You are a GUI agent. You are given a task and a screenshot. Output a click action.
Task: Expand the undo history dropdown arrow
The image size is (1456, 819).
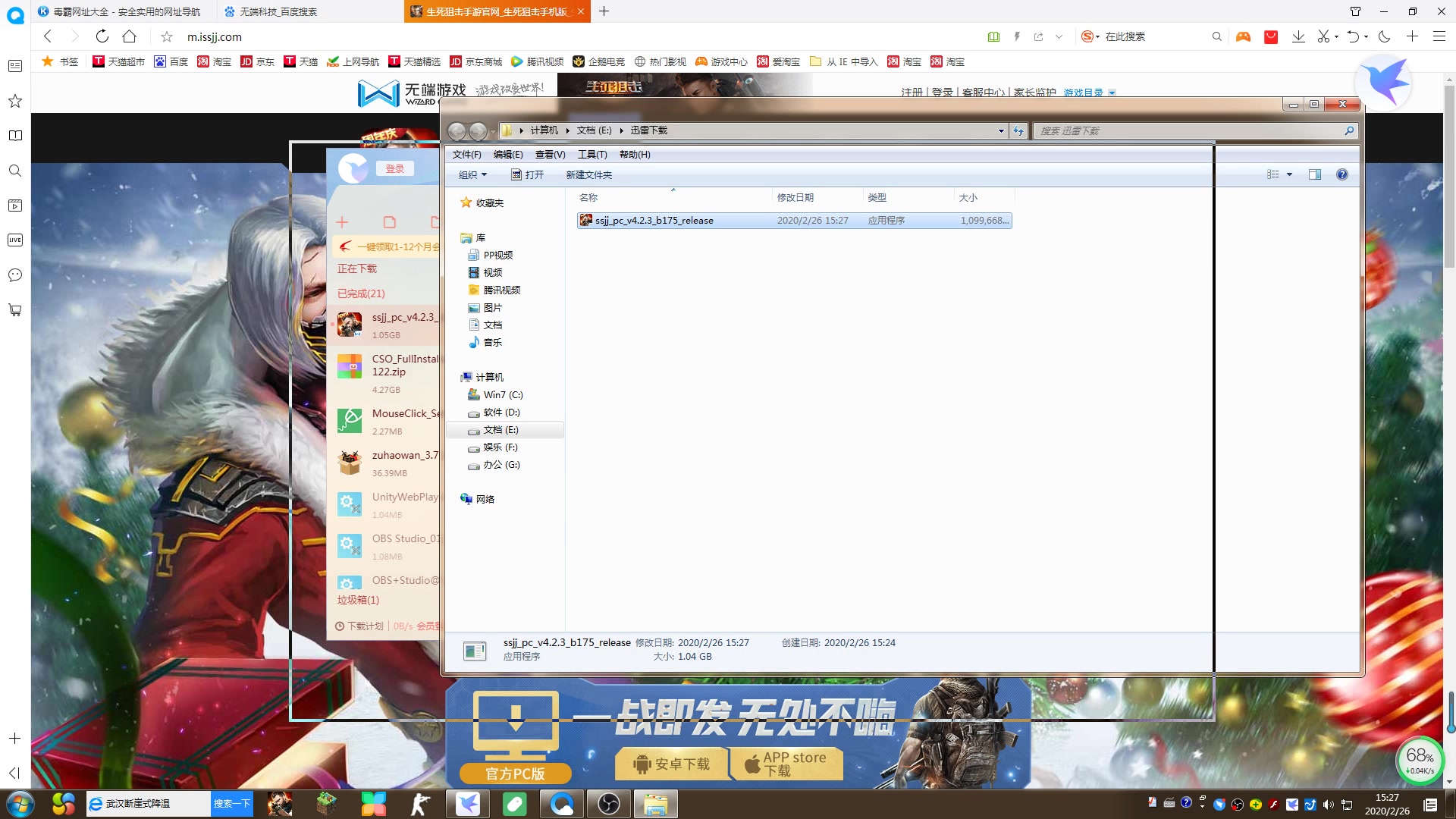1366,36
